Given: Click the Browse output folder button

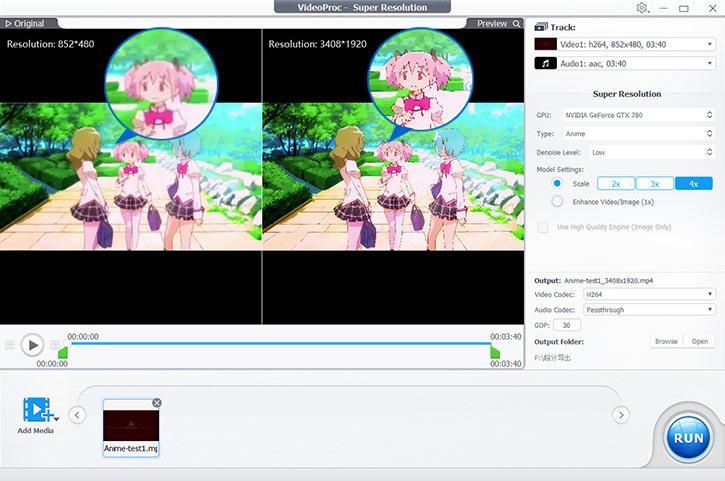Looking at the screenshot, I should click(665, 341).
